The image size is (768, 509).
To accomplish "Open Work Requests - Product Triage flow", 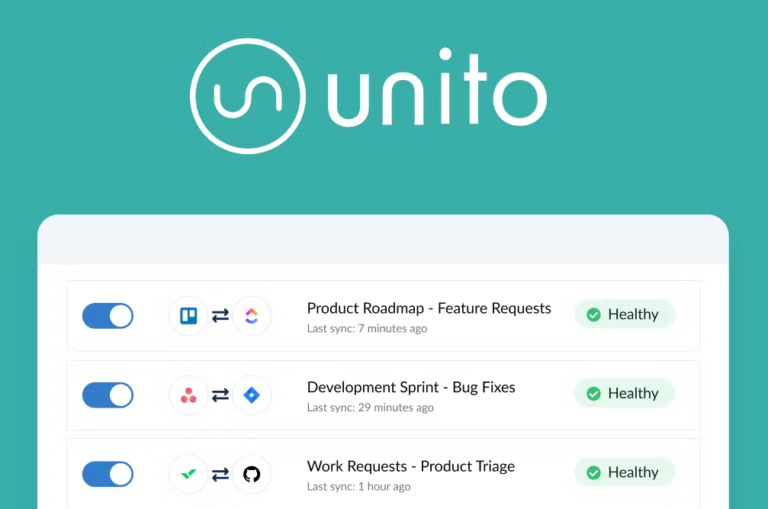I will pos(410,466).
